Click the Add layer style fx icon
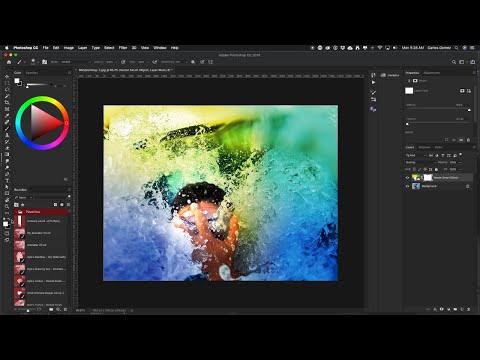Screen dimensions: 480x360 tap(435, 309)
